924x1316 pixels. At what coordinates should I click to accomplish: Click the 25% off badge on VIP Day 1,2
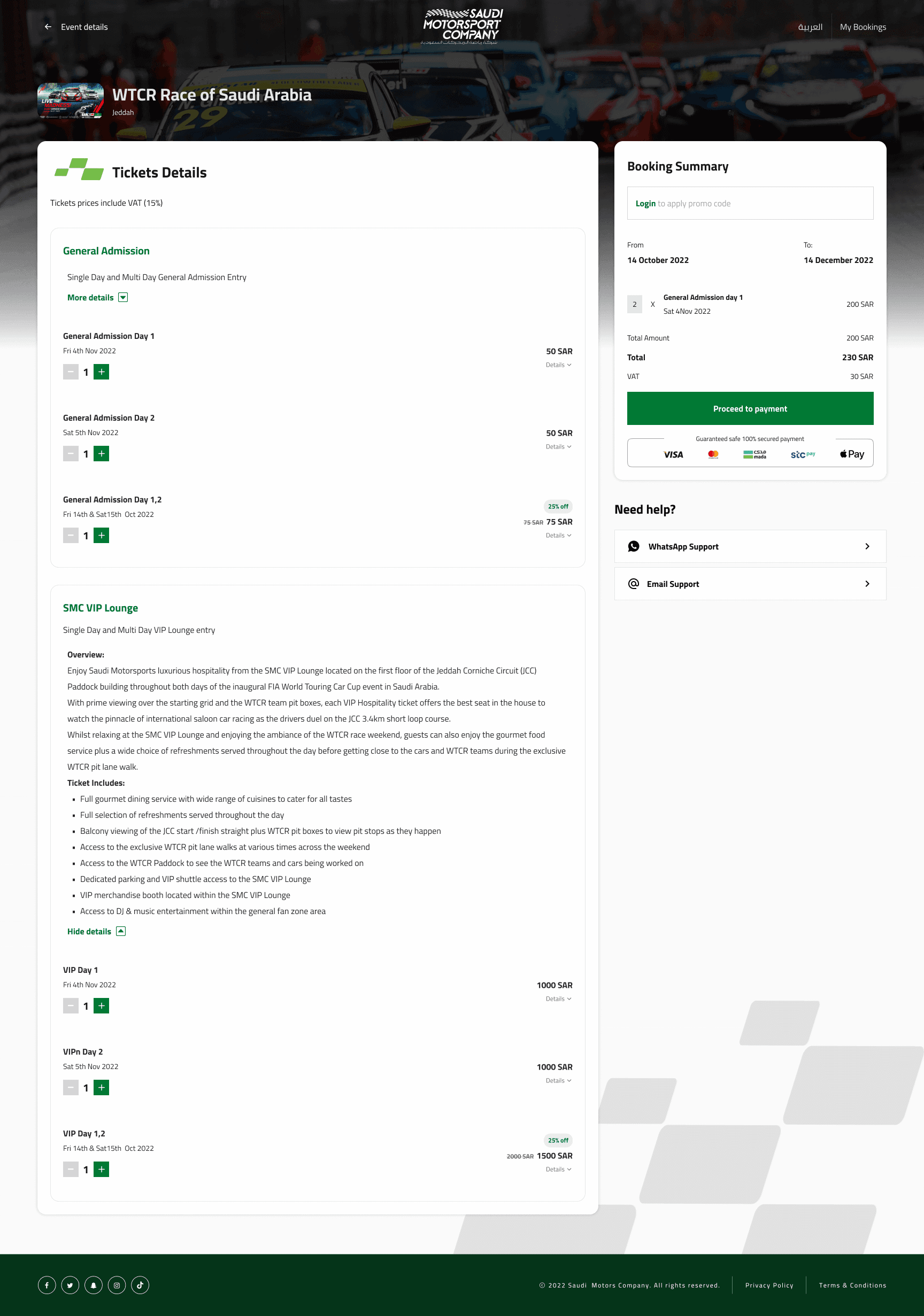[558, 1141]
